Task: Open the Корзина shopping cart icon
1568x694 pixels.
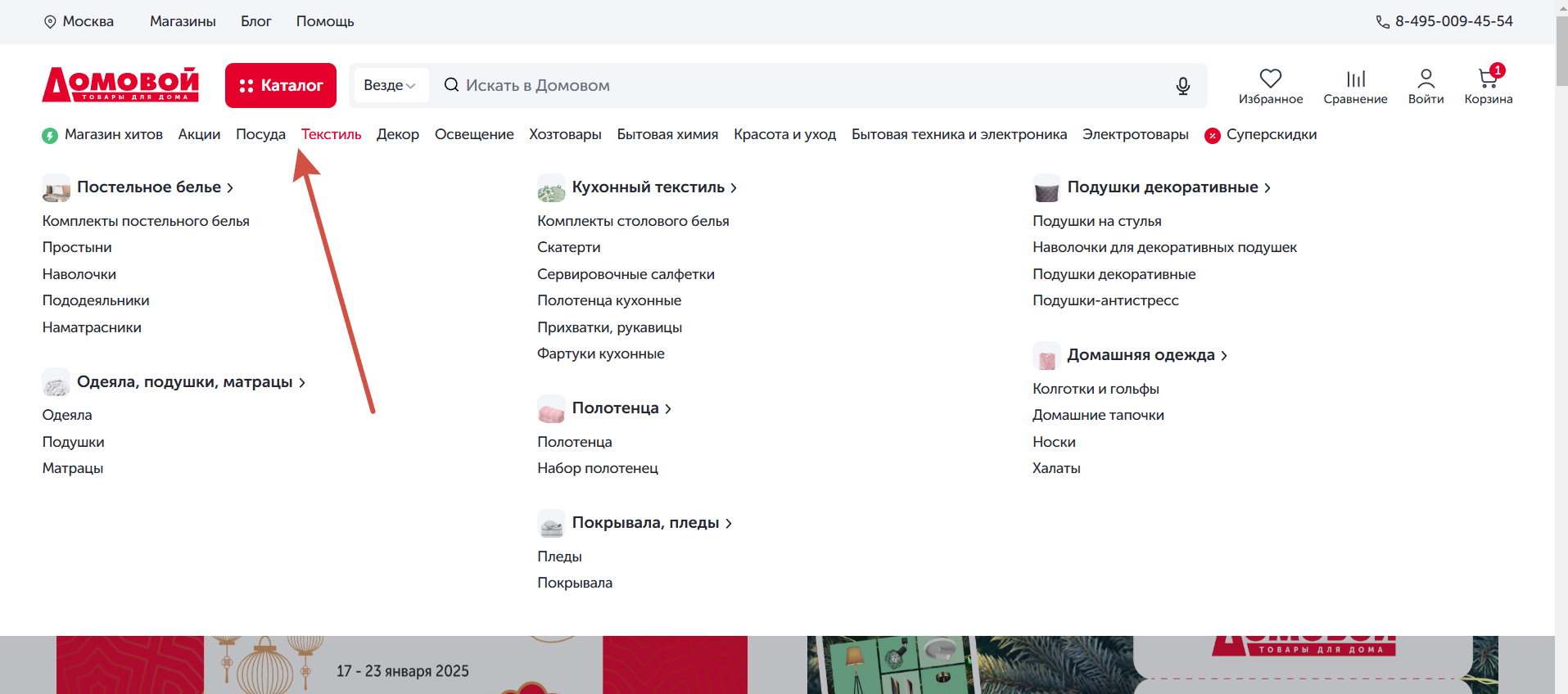Action: 1488,79
